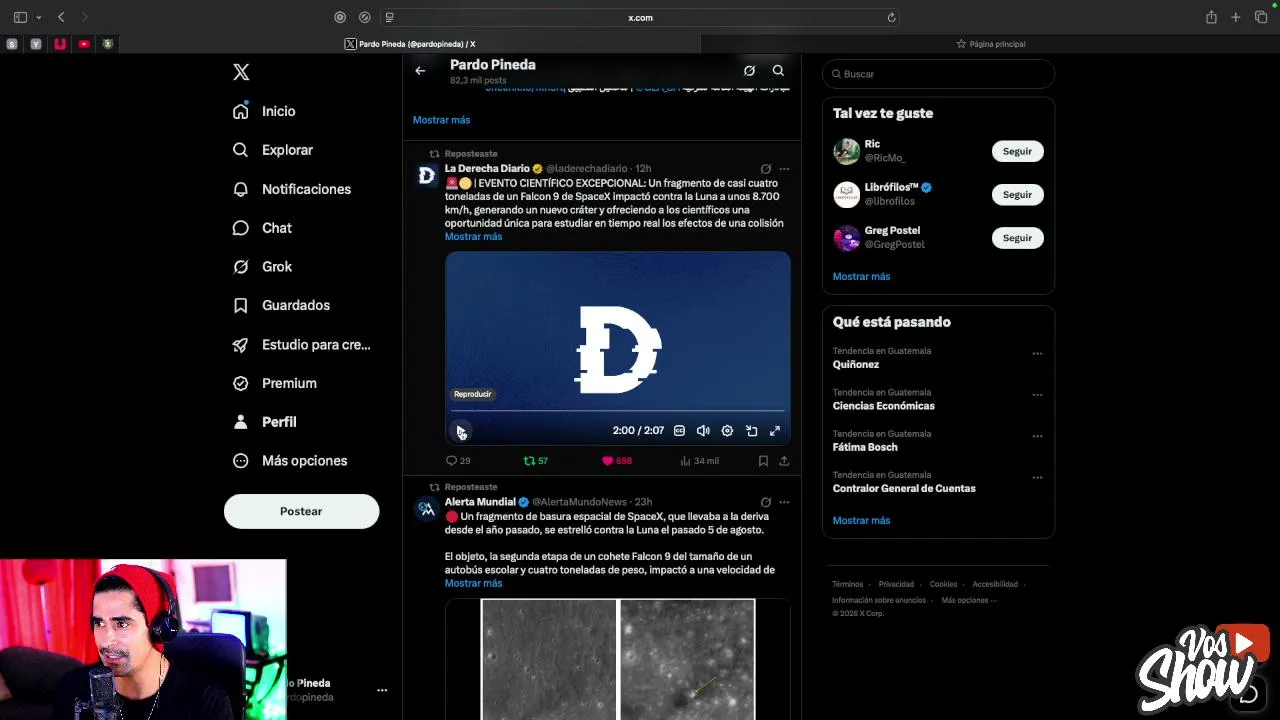Click search icon in the profile header

778,71
